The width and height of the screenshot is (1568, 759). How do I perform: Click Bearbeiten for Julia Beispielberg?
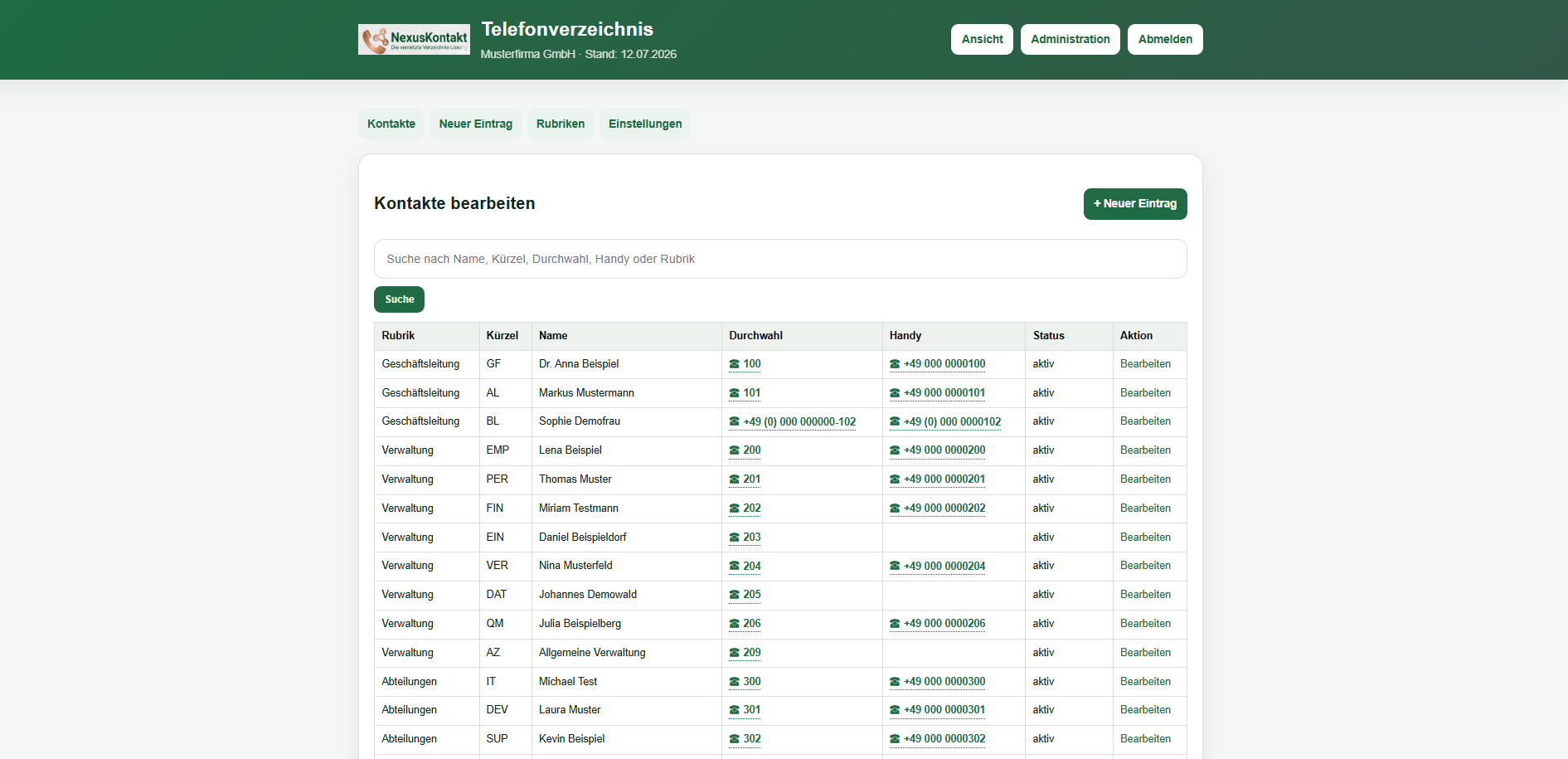click(x=1145, y=624)
